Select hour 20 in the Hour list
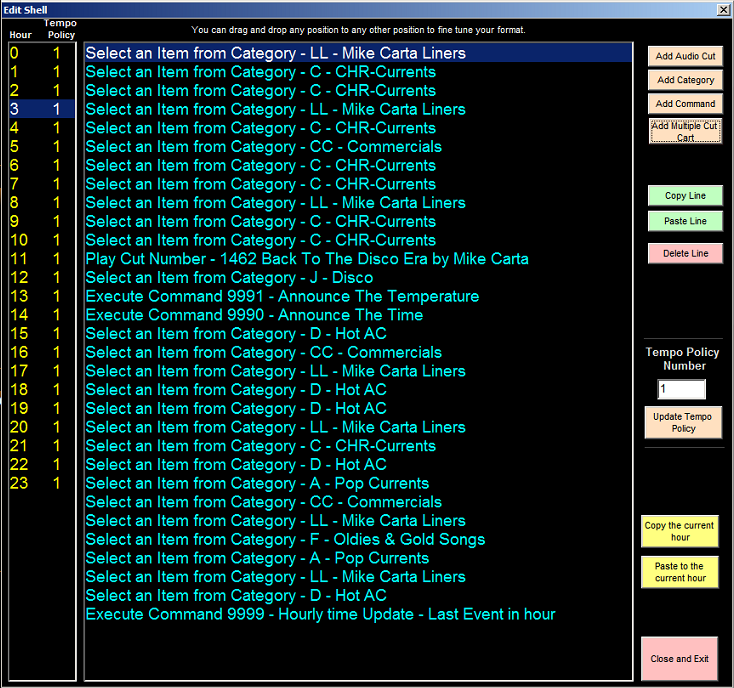 (42, 427)
